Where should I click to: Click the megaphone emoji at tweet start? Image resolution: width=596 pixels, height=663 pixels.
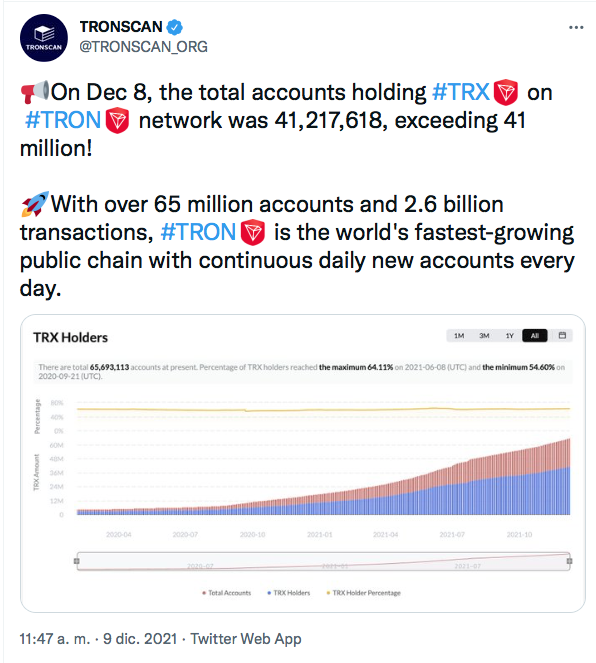35,92
